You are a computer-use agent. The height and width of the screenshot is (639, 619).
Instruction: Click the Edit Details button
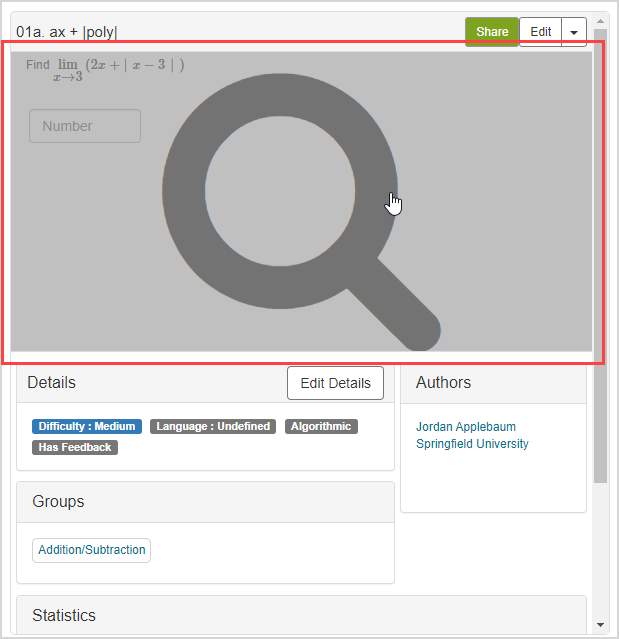(x=335, y=383)
